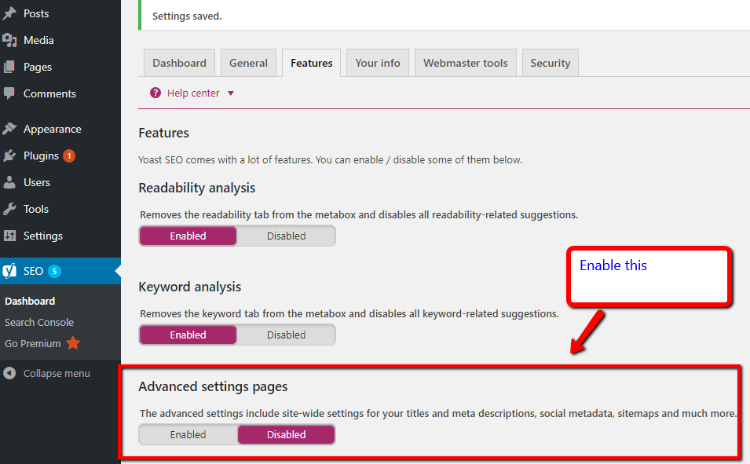This screenshot has width=750, height=464.
Task: Expand the Help center dropdown arrow
Action: pyautogui.click(x=231, y=93)
